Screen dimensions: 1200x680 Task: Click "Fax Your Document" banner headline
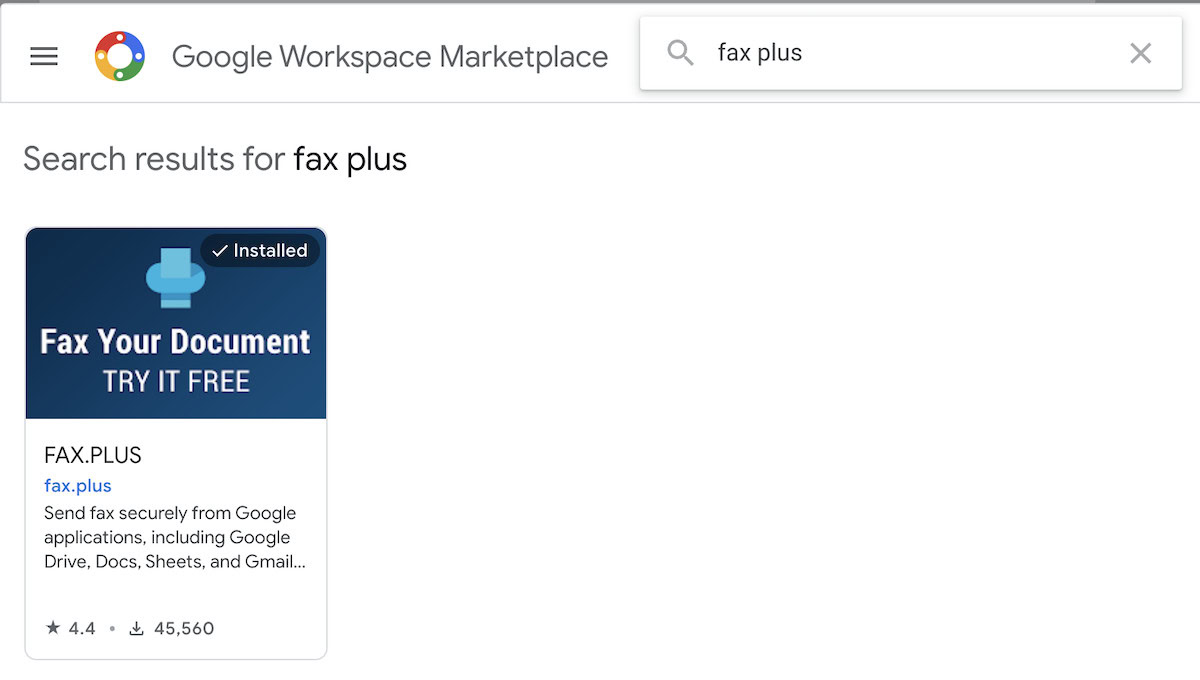176,342
